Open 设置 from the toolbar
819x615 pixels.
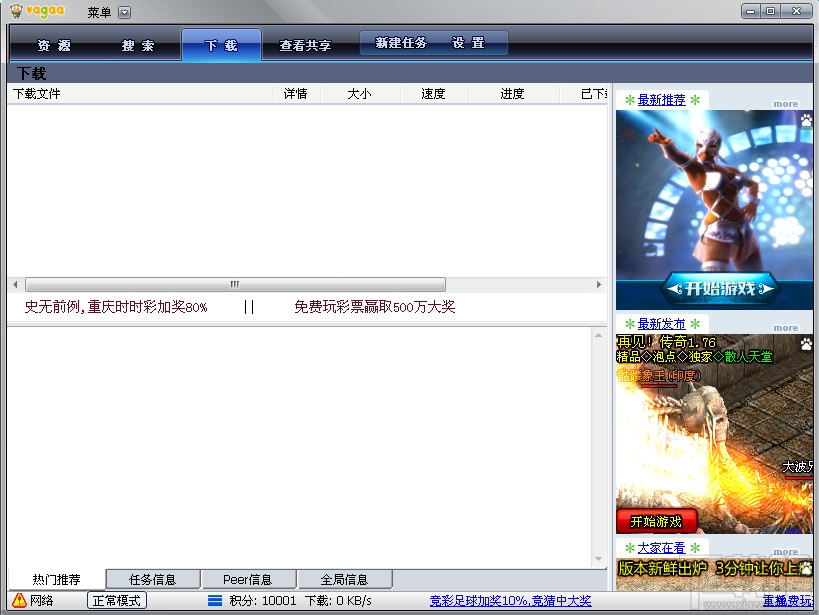[469, 43]
